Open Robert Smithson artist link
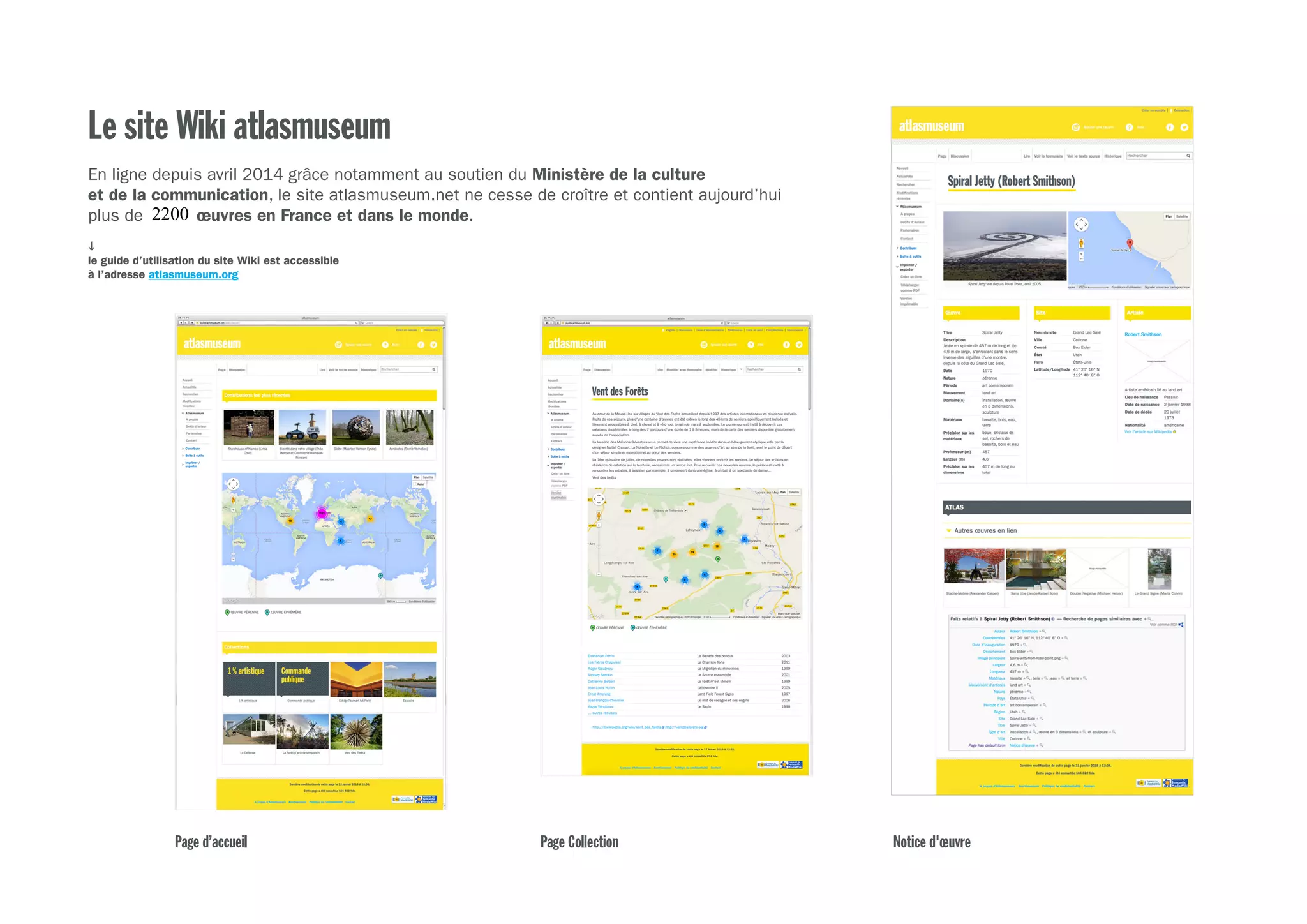This screenshot has height=924, width=1307. click(x=1143, y=334)
